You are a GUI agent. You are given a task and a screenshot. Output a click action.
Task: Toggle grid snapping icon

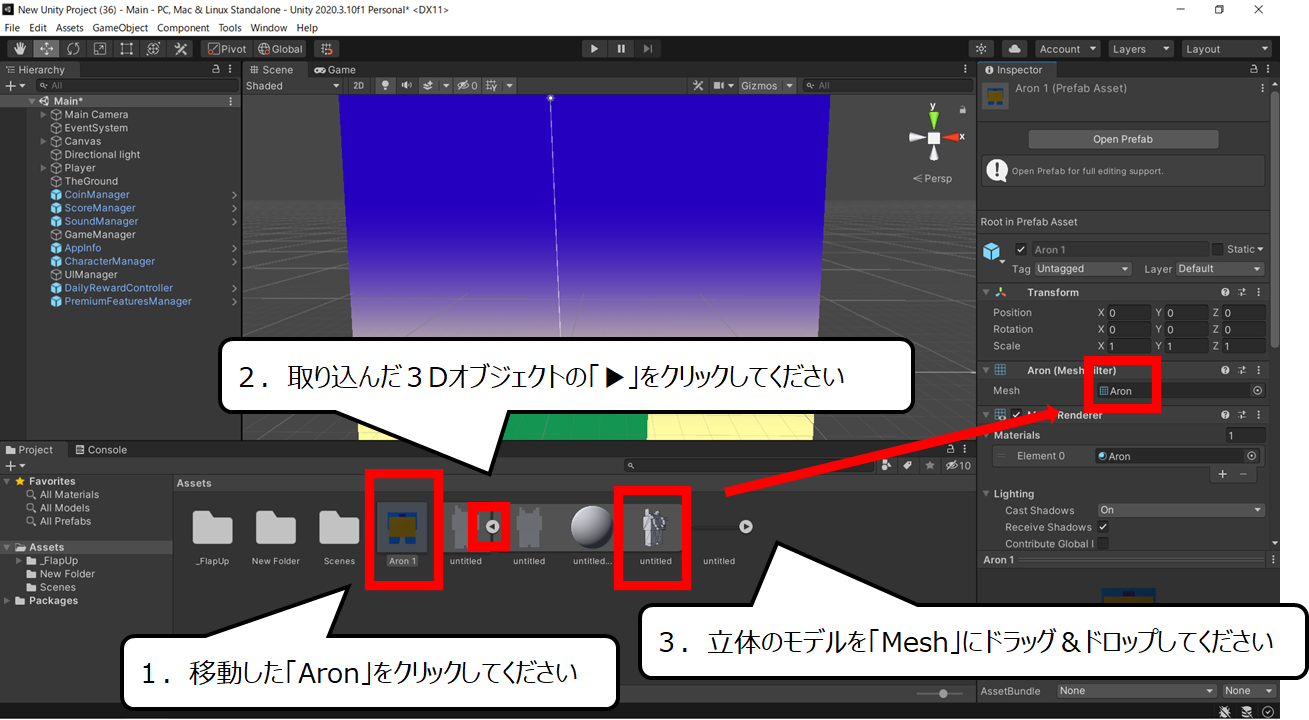pos(326,48)
